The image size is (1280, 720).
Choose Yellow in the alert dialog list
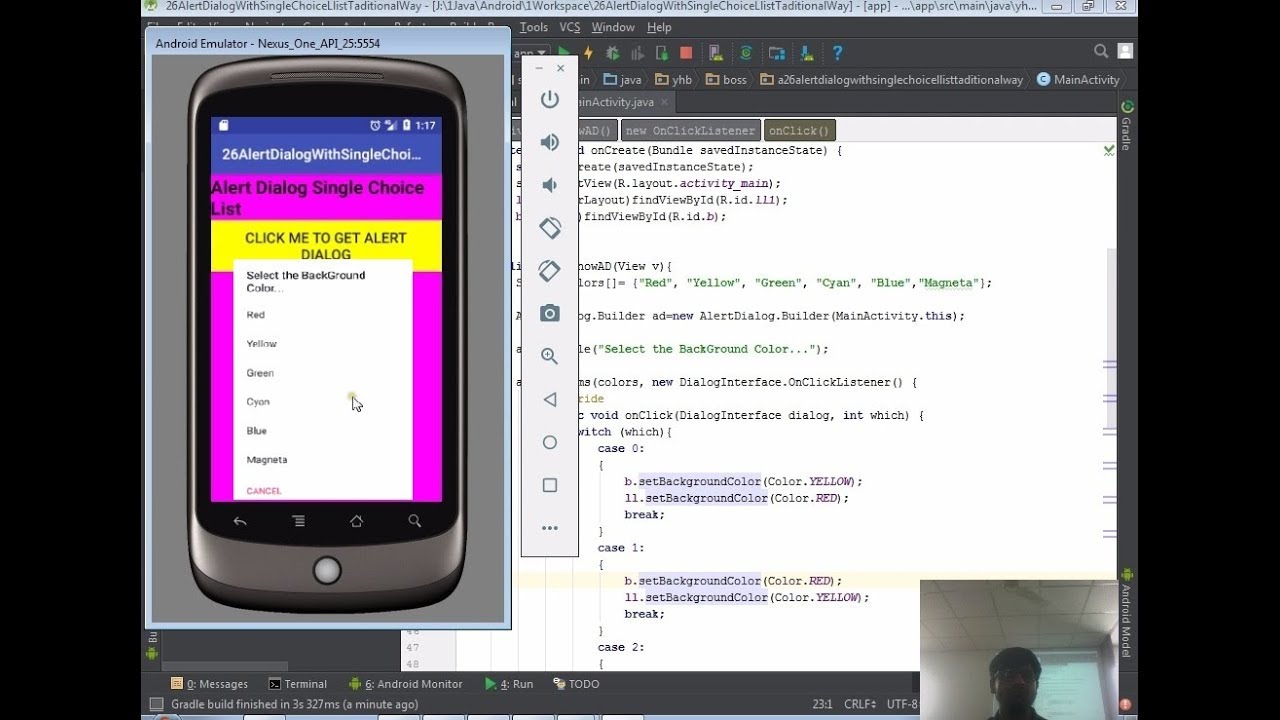point(321,344)
